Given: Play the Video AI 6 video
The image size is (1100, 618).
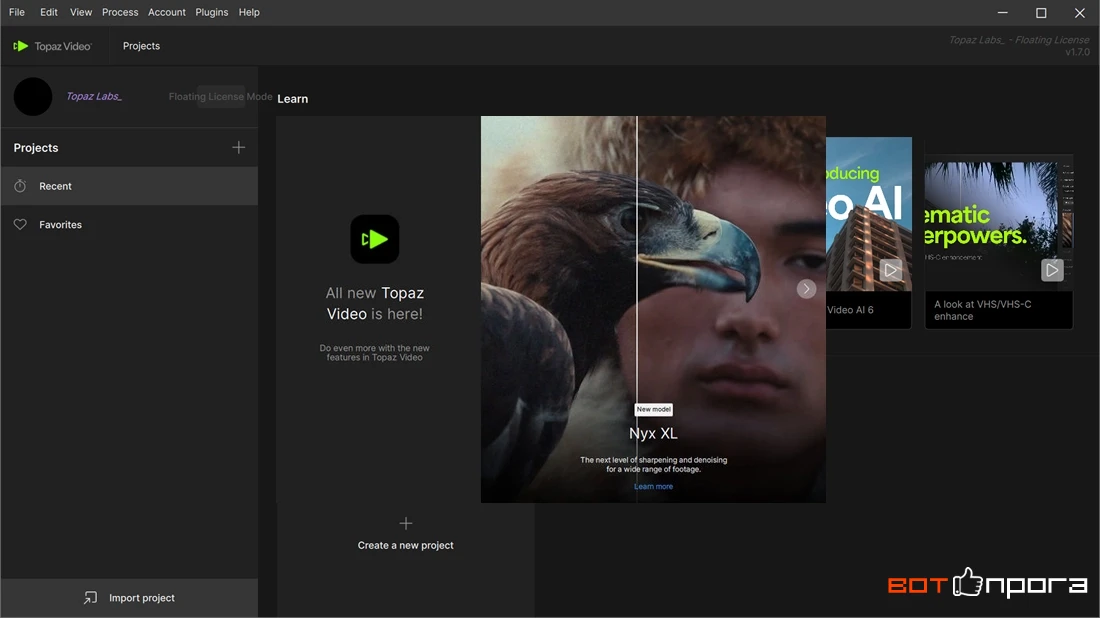Looking at the screenshot, I should coord(890,270).
